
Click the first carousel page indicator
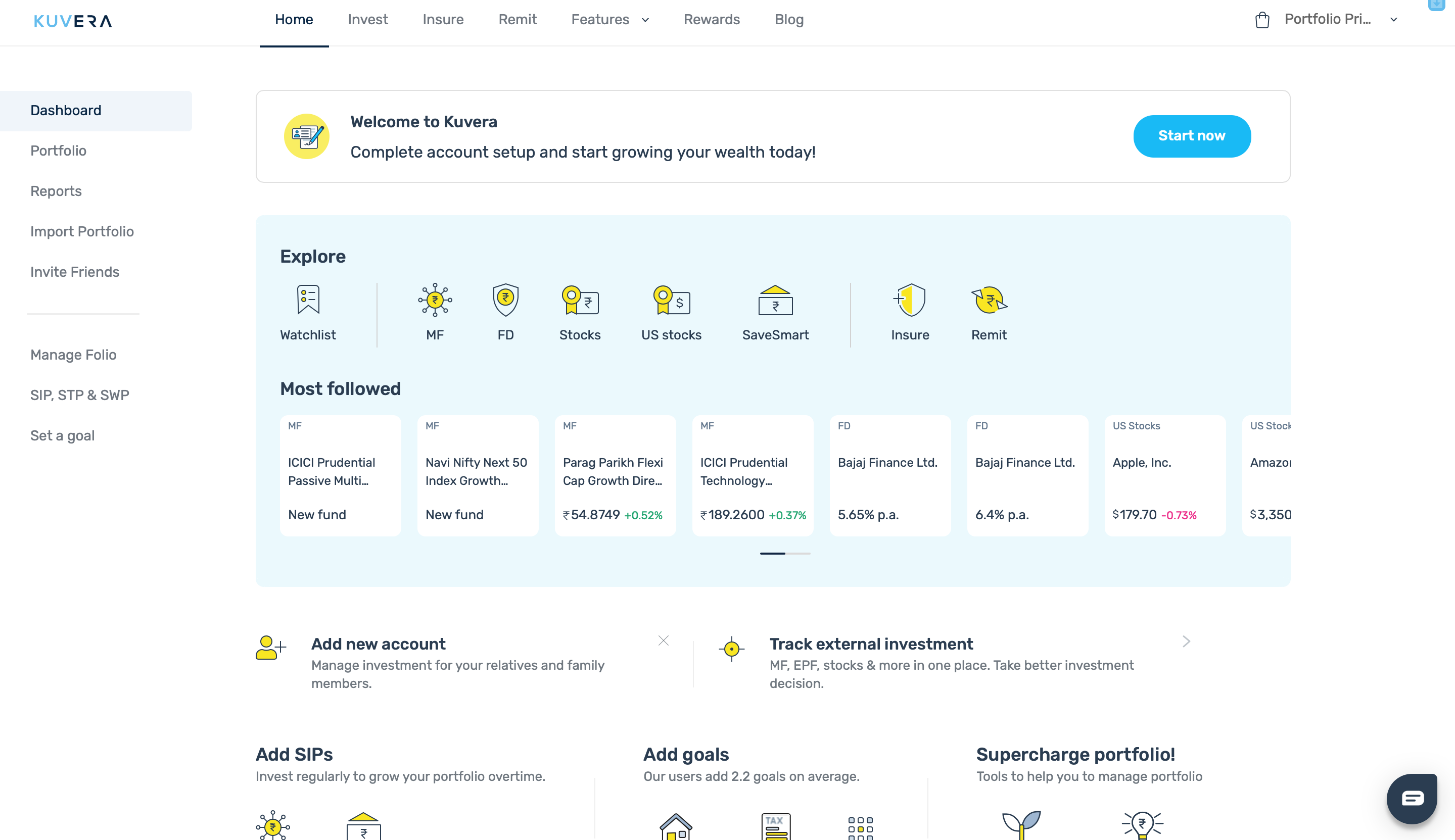click(772, 553)
